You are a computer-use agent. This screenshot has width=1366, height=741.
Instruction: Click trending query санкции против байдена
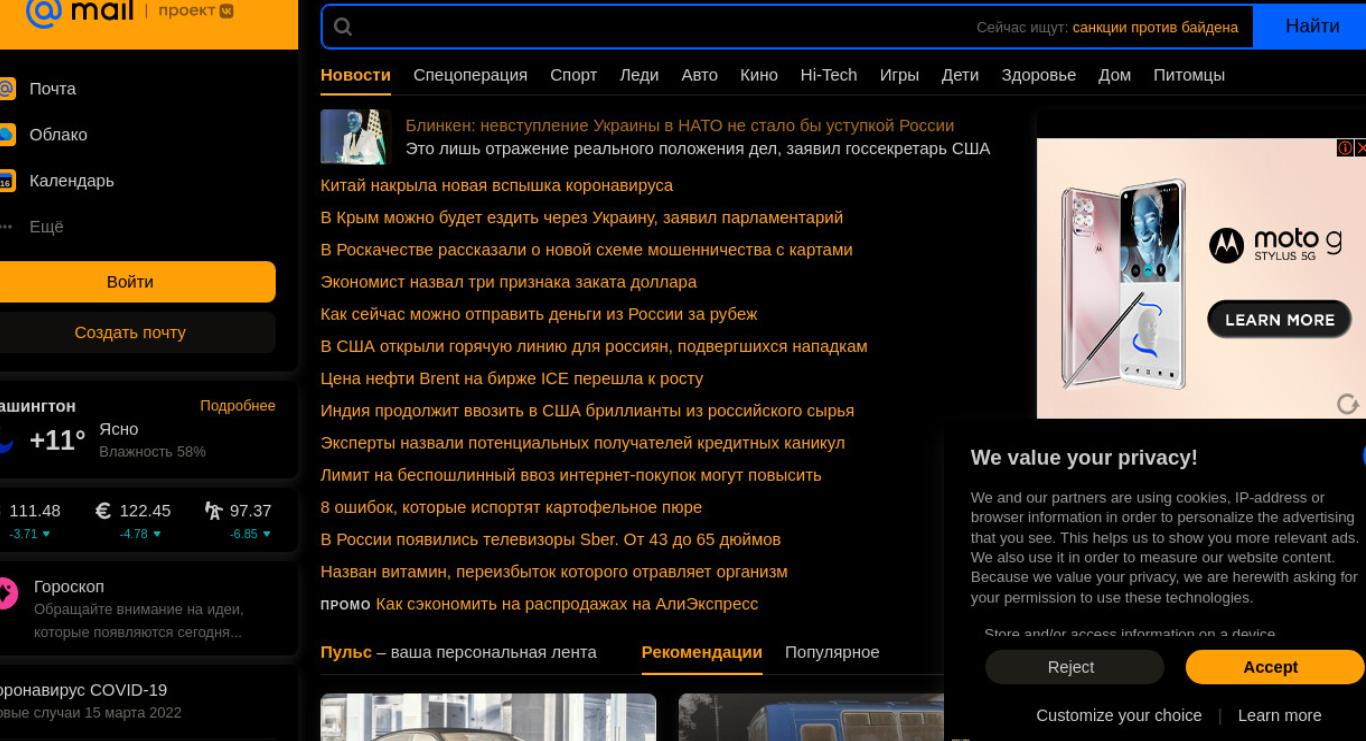(x=1155, y=27)
